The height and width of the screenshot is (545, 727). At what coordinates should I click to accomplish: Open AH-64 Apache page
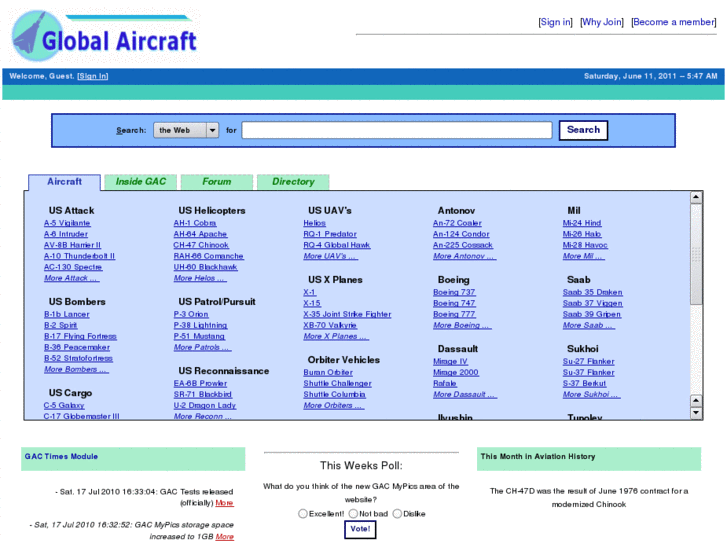[x=200, y=234]
